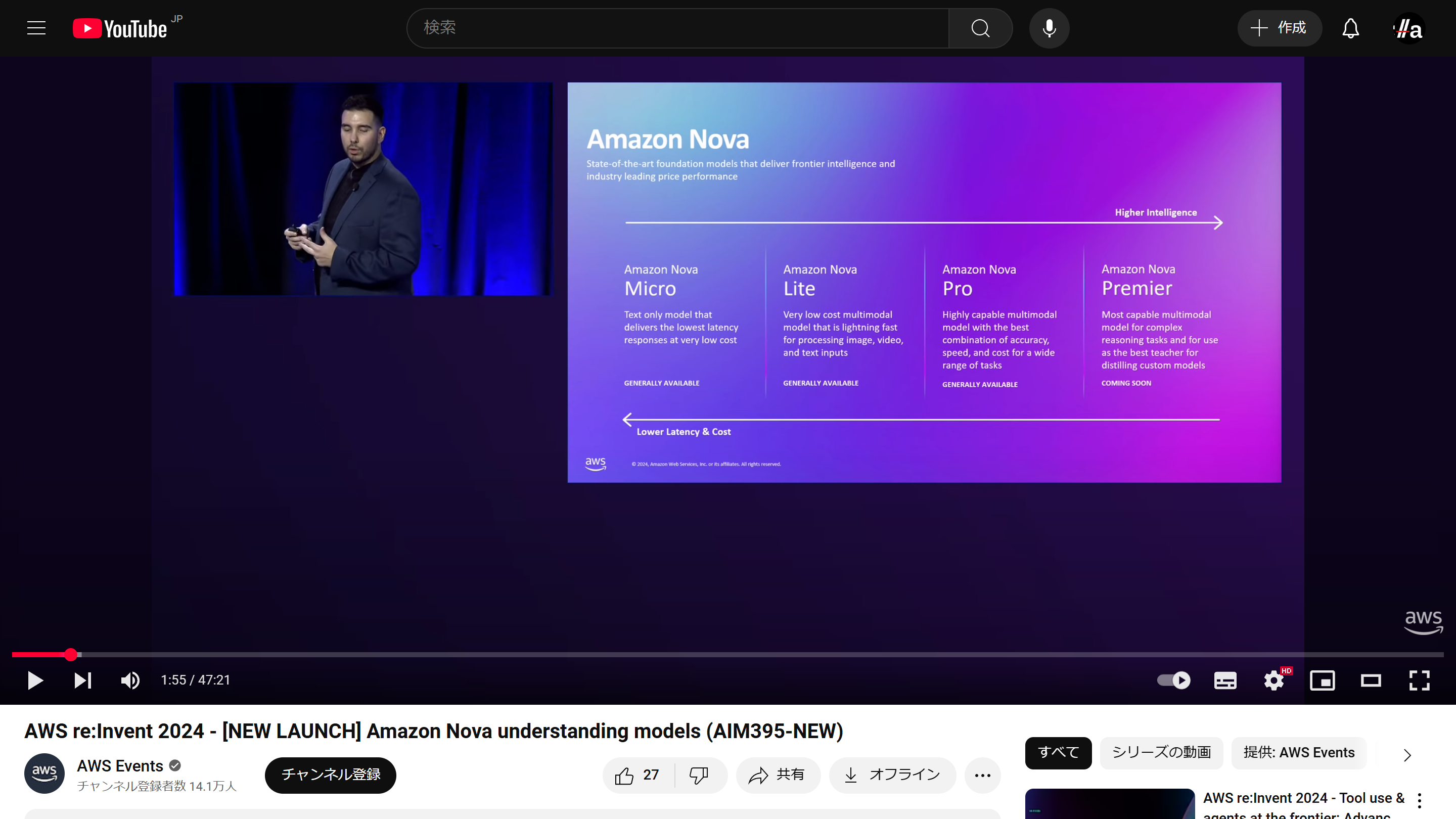Expand filter chips with right chevron

point(1407,755)
